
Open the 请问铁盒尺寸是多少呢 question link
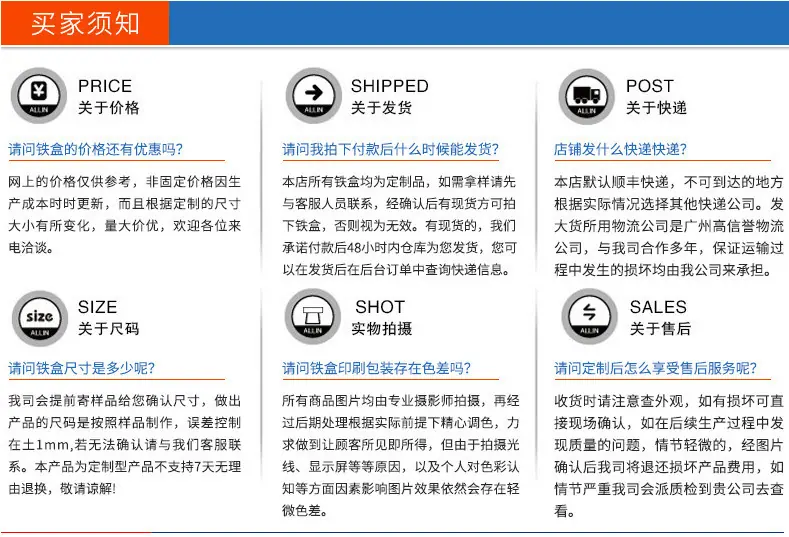click(82, 368)
